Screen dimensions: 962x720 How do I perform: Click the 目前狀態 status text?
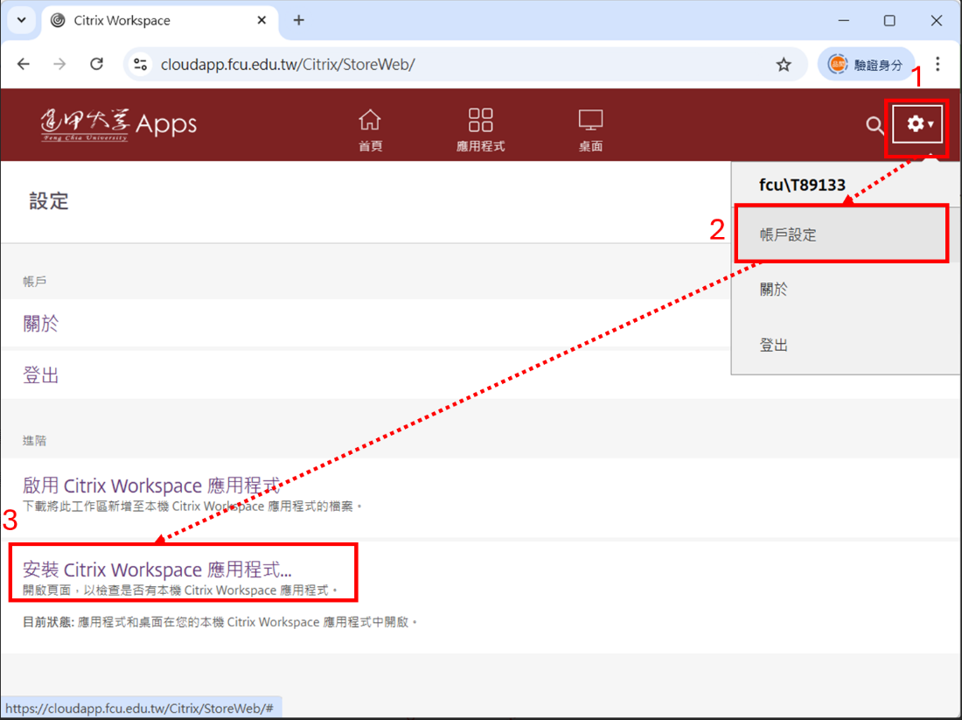click(220, 622)
